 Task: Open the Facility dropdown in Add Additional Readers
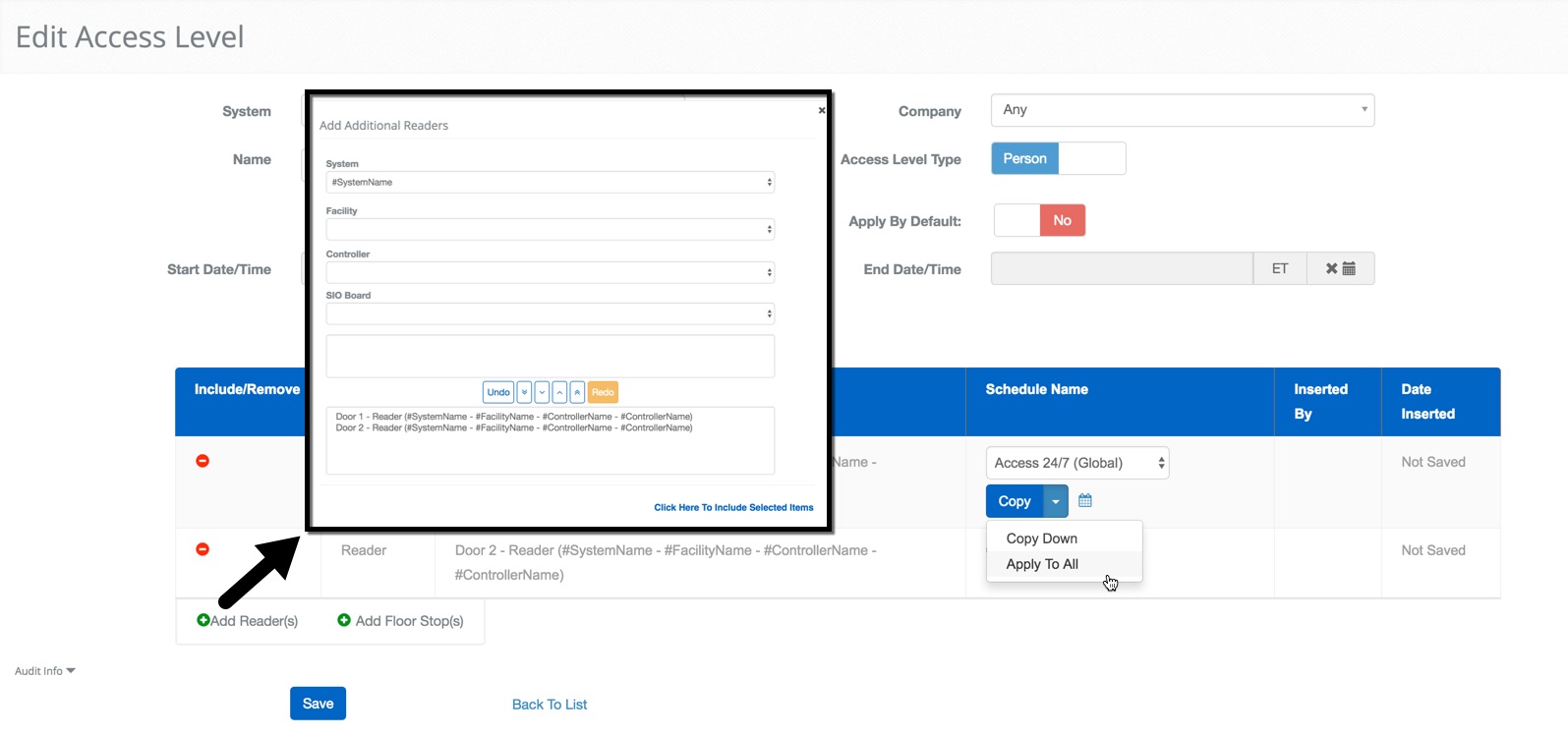(x=550, y=229)
